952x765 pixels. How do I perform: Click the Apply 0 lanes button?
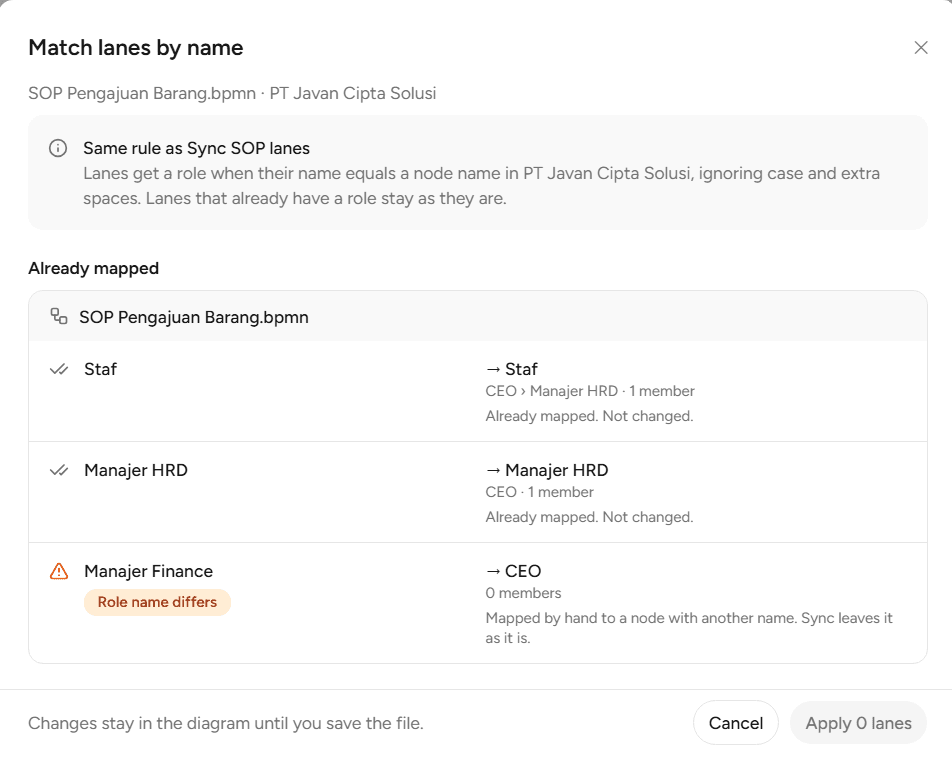tap(858, 722)
